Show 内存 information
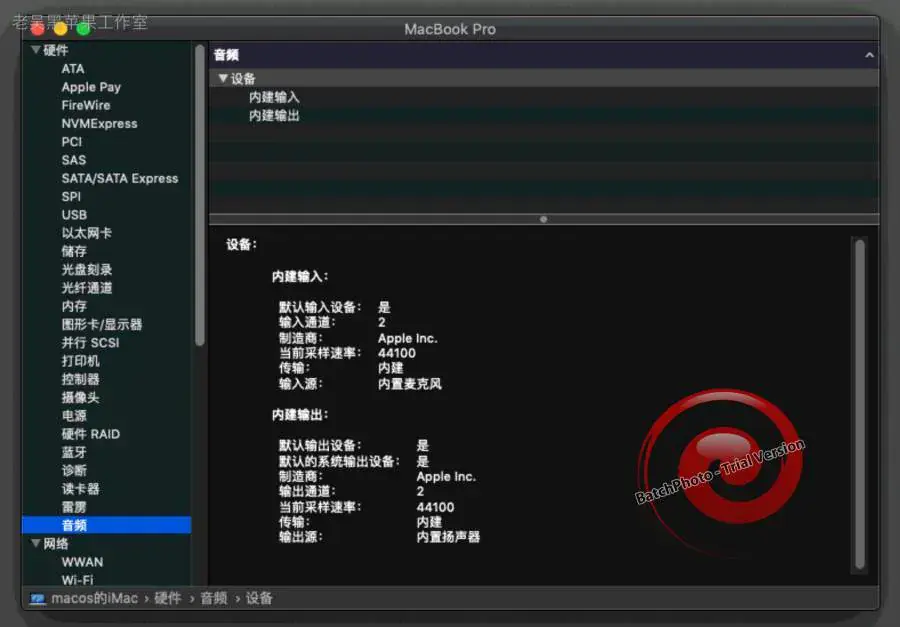Screen dimensions: 900x627 pos(74,306)
